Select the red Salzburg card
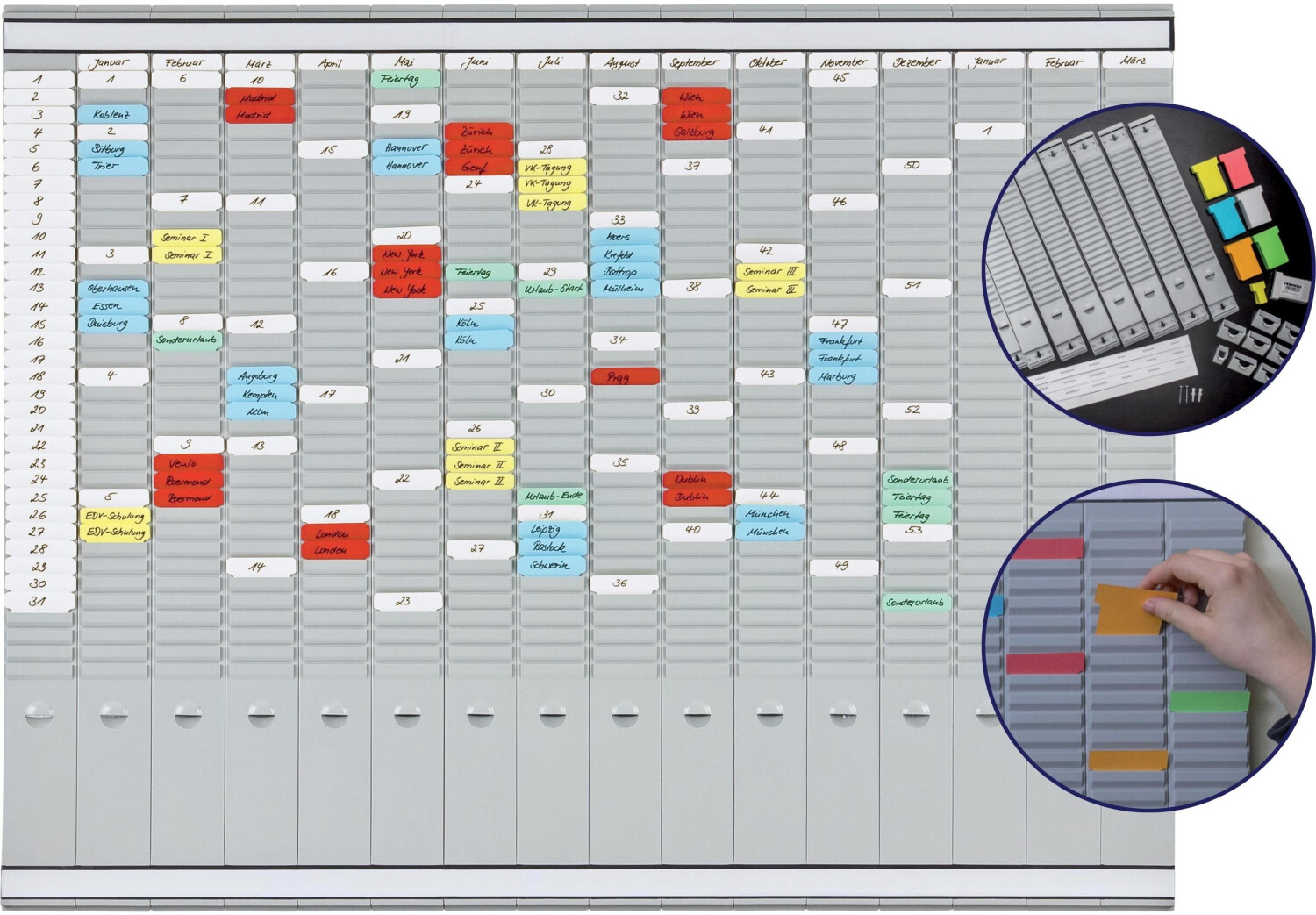The height and width of the screenshot is (915, 1316). point(696,132)
